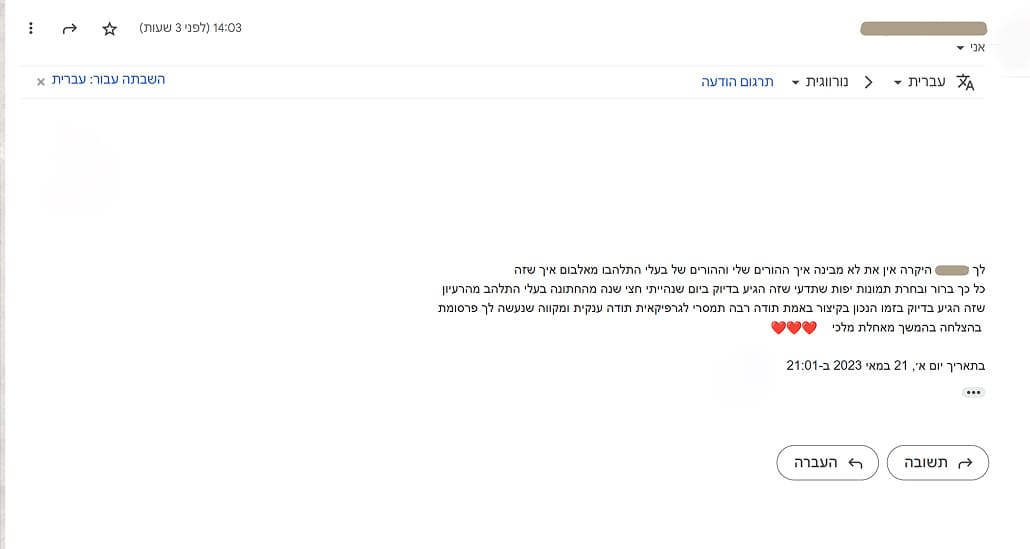Click the blurred recipient name in message text

point(952,270)
